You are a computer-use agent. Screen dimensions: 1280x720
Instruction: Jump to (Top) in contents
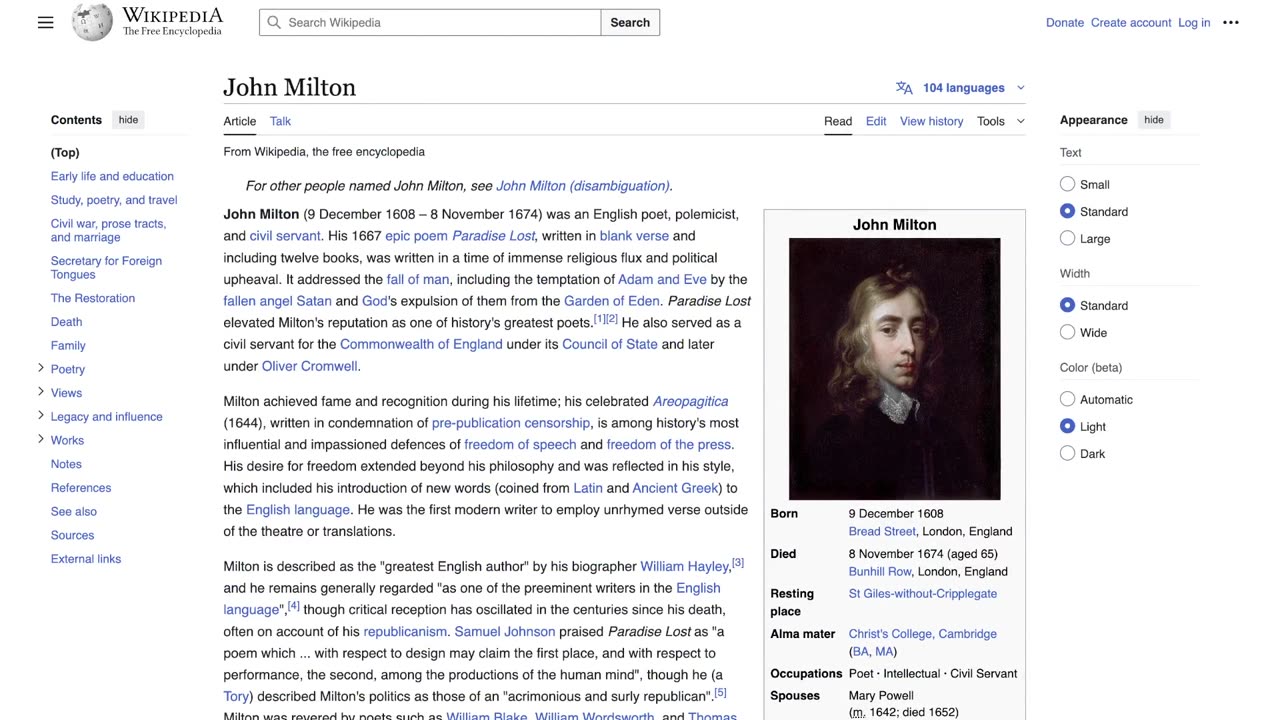pos(65,152)
